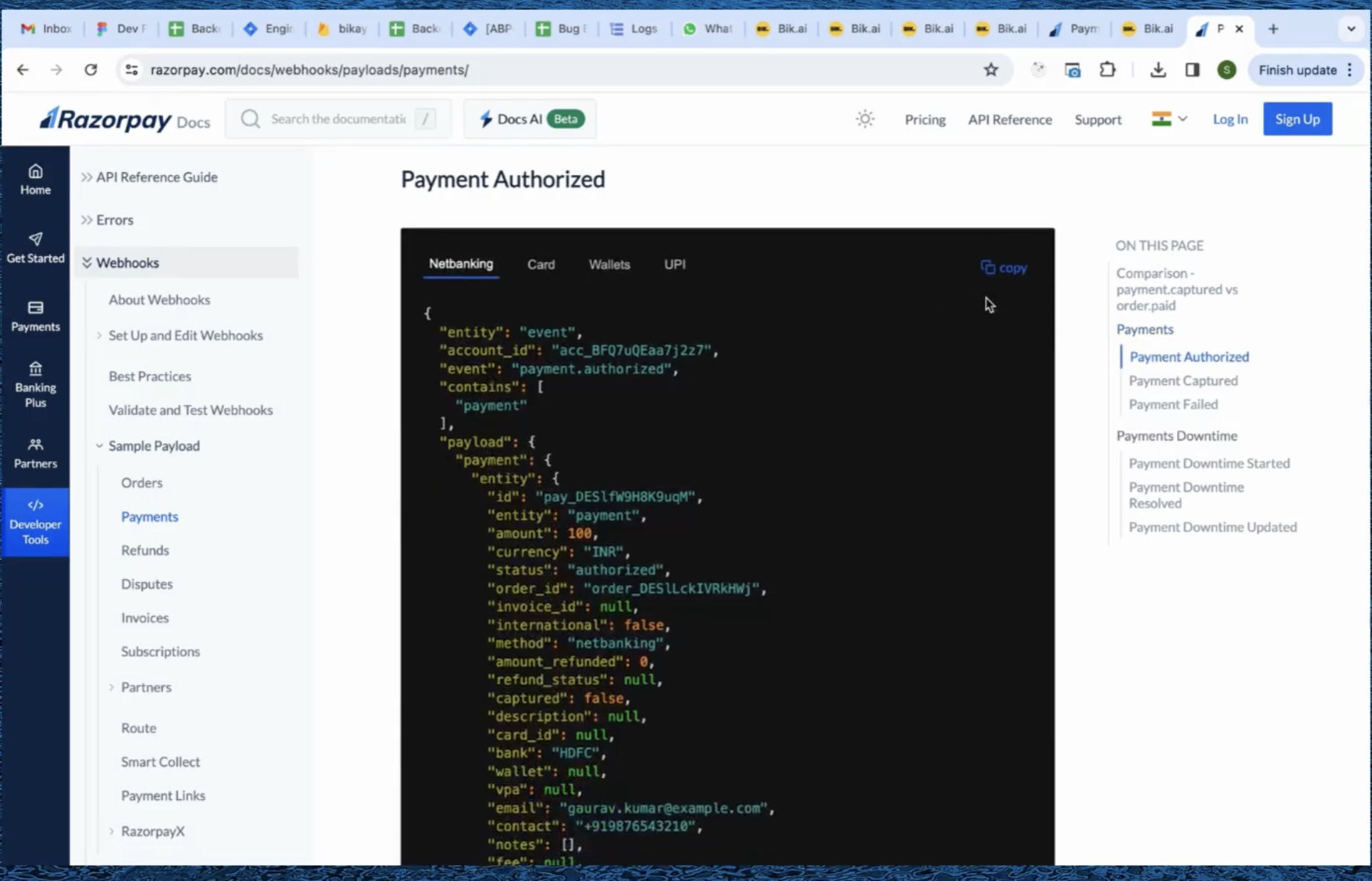Open Best Practices page
This screenshot has height=881, width=1372.
click(x=149, y=376)
